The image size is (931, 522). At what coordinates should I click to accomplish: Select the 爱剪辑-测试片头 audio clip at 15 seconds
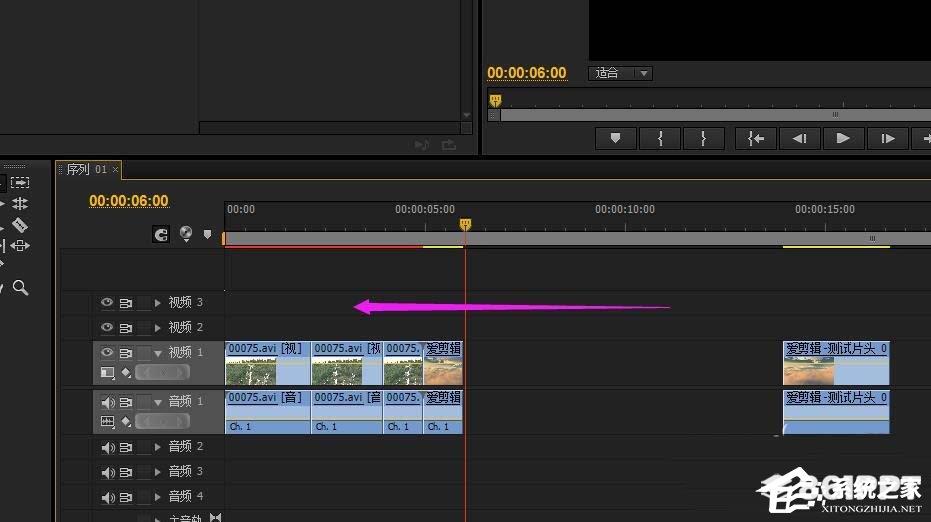click(836, 412)
